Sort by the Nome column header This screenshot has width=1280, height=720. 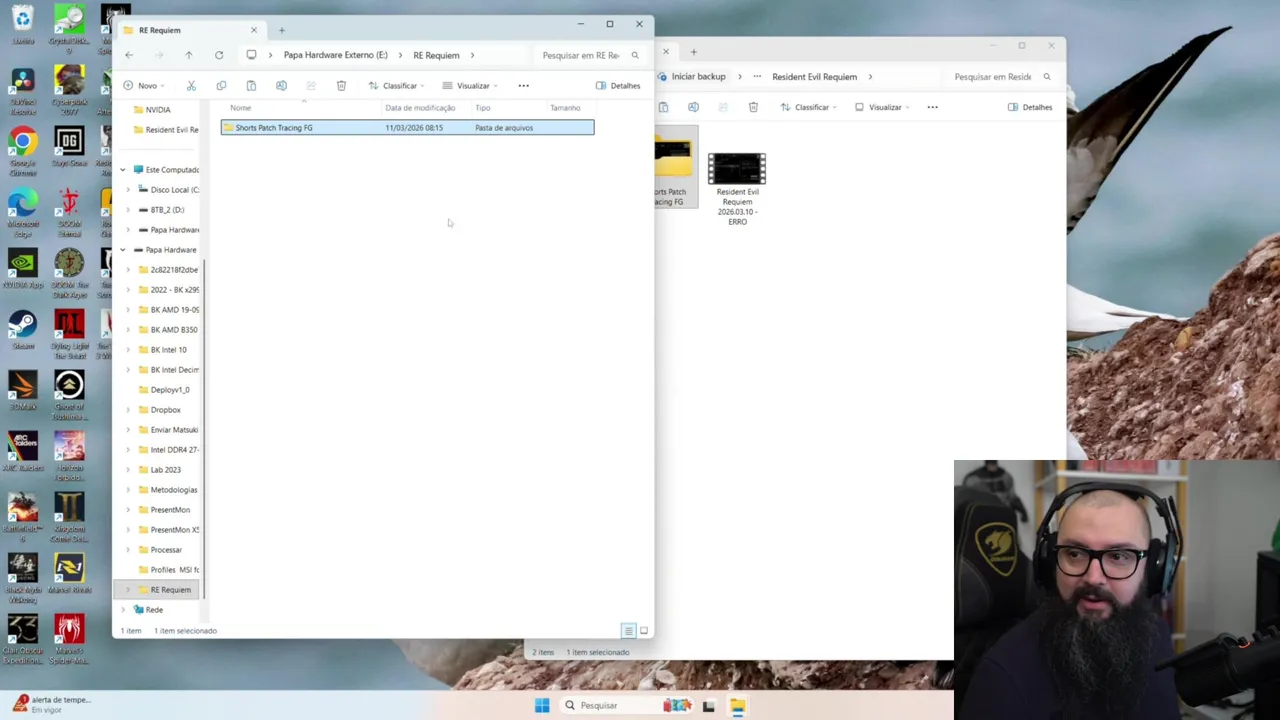pos(241,108)
